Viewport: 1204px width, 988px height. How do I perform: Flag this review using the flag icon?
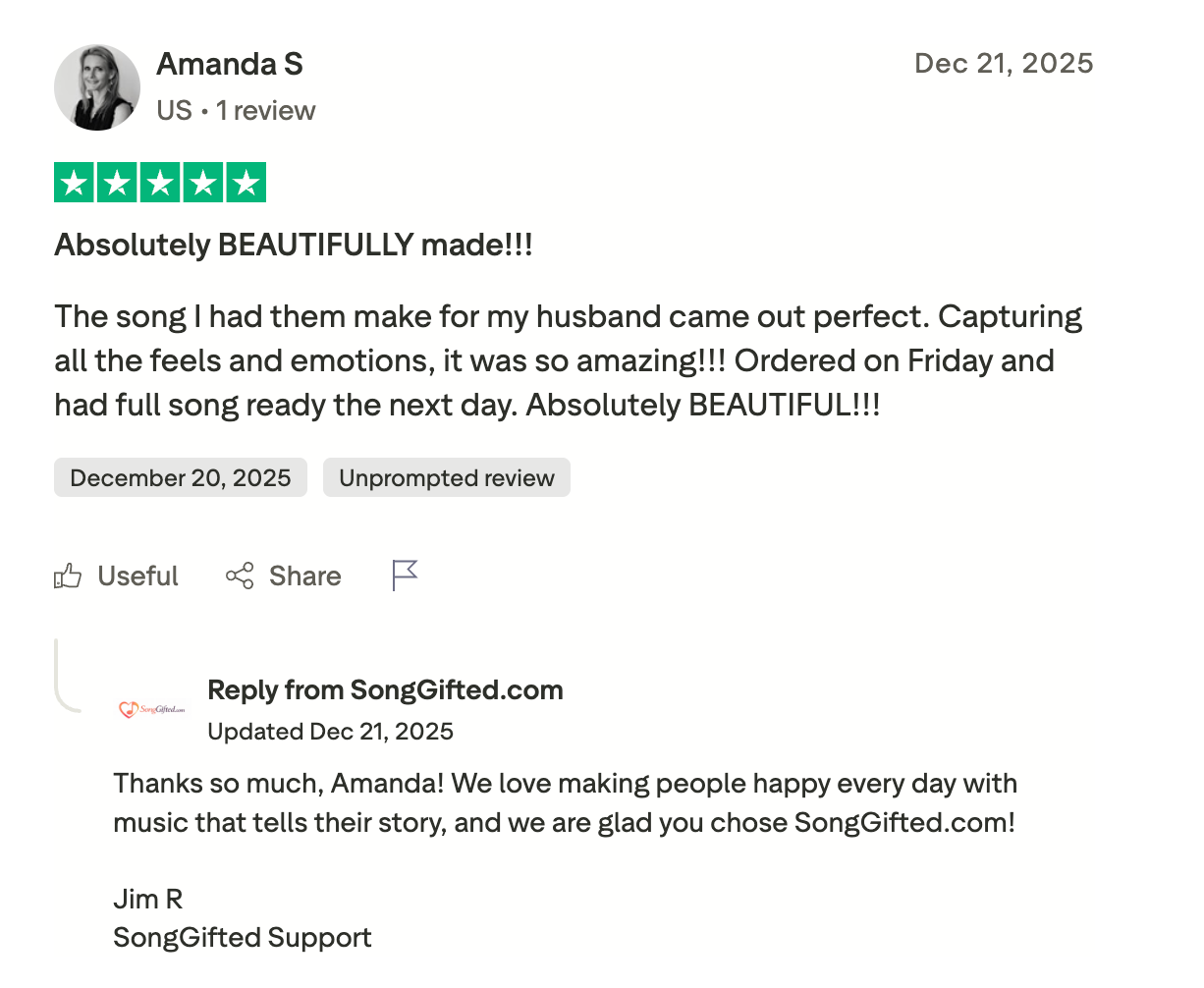405,576
